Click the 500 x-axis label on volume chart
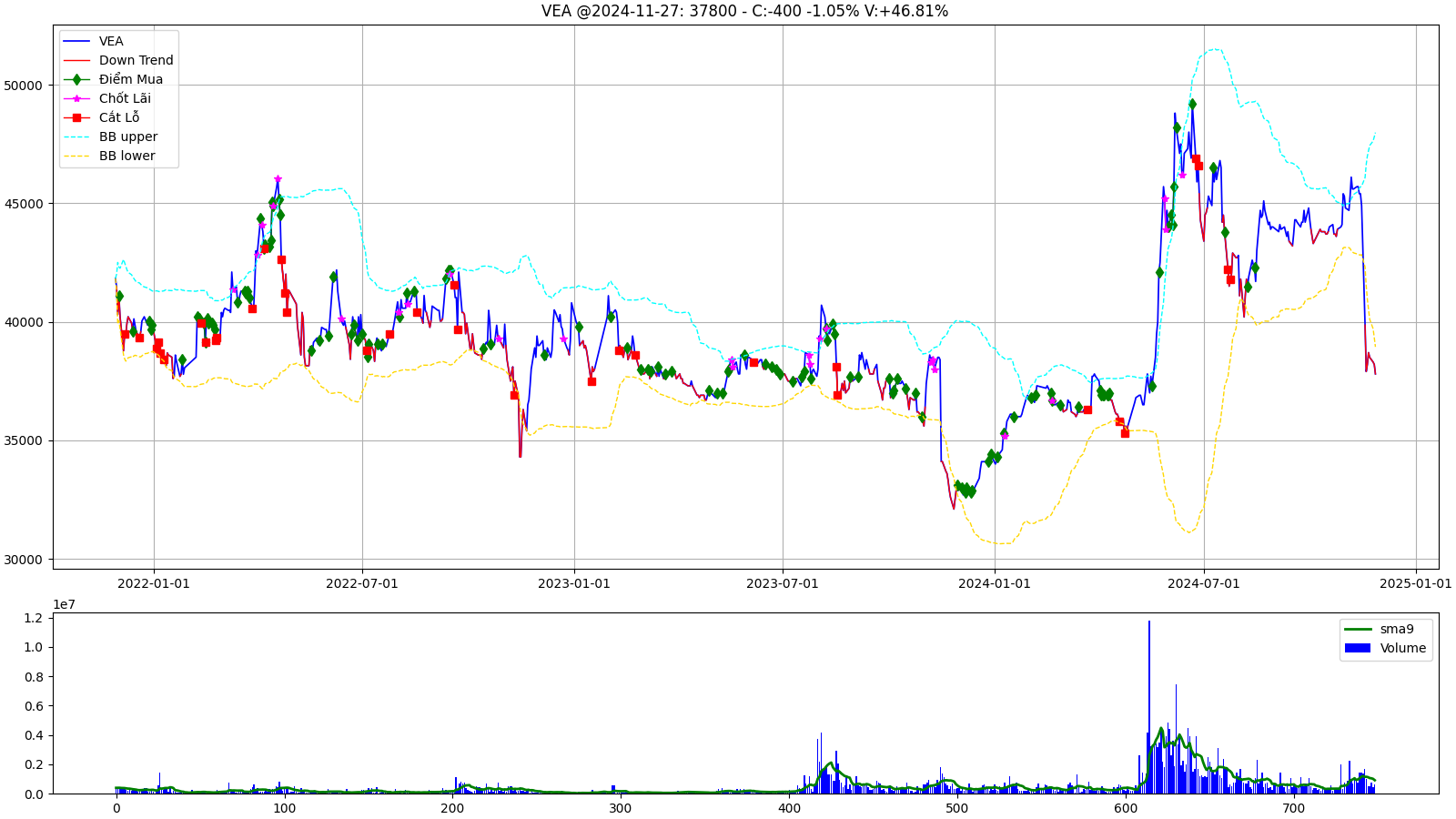Screen dimensions: 1456x819 (x=957, y=808)
